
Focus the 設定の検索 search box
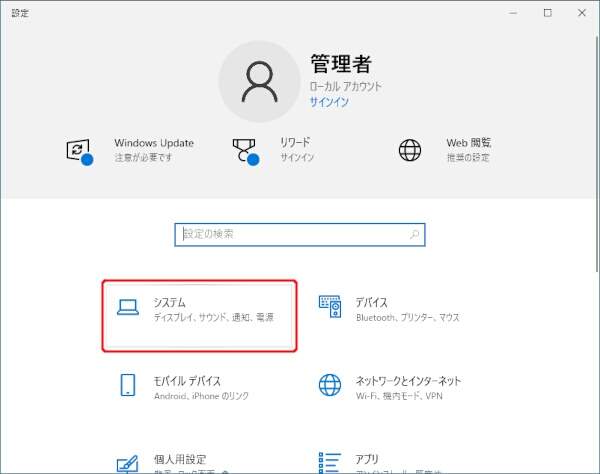(300, 235)
